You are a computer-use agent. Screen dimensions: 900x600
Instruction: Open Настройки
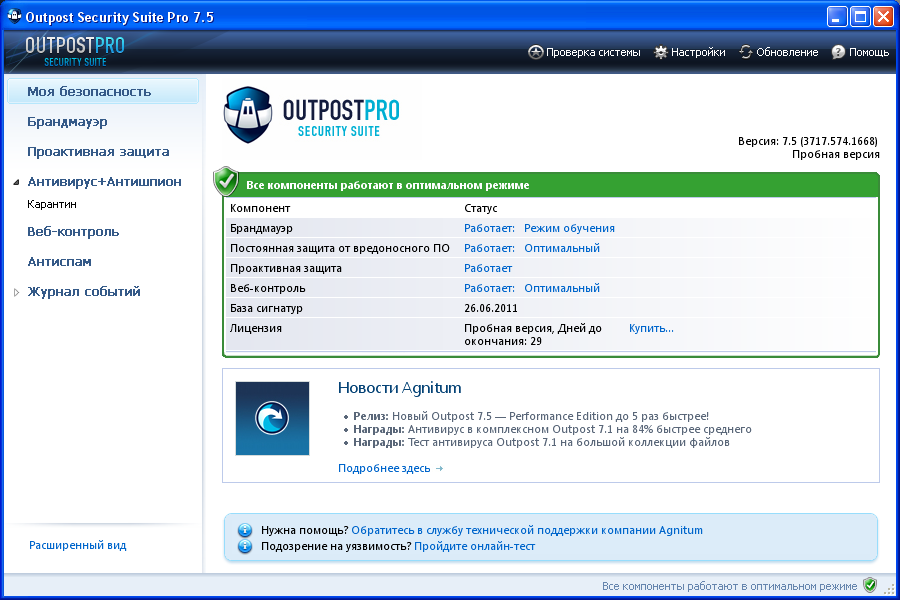click(x=690, y=52)
